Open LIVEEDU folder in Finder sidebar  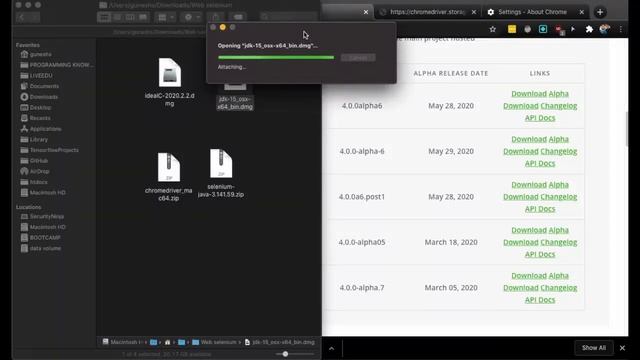click(36, 76)
